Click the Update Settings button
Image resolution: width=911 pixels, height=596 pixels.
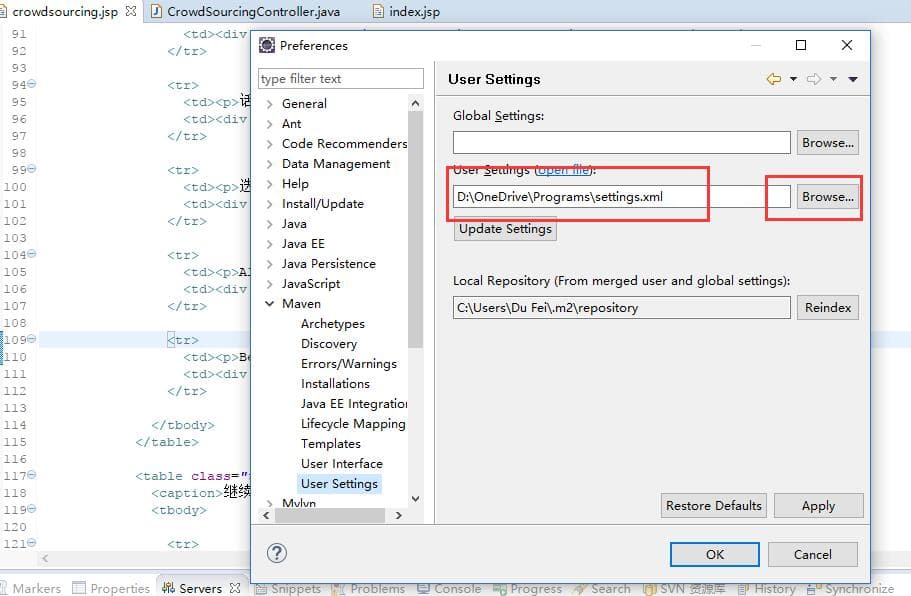coord(505,229)
